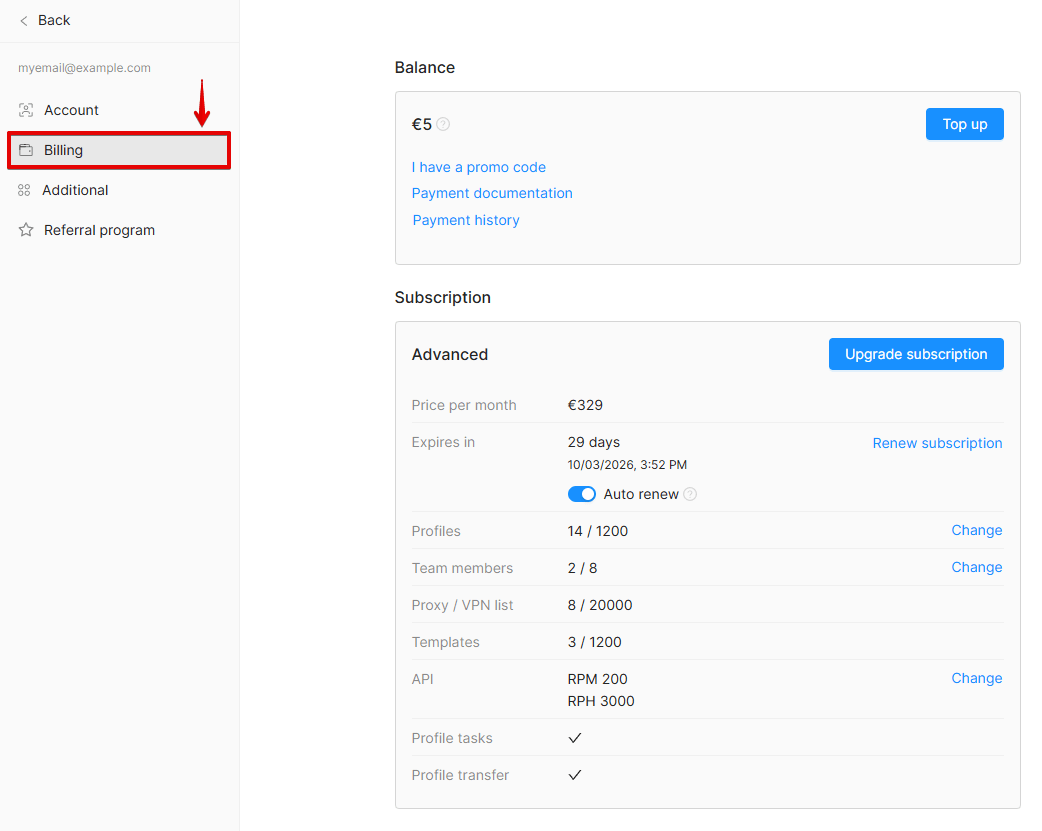Toggle the Auto renew switch
This screenshot has width=1042, height=831.
pyautogui.click(x=581, y=494)
